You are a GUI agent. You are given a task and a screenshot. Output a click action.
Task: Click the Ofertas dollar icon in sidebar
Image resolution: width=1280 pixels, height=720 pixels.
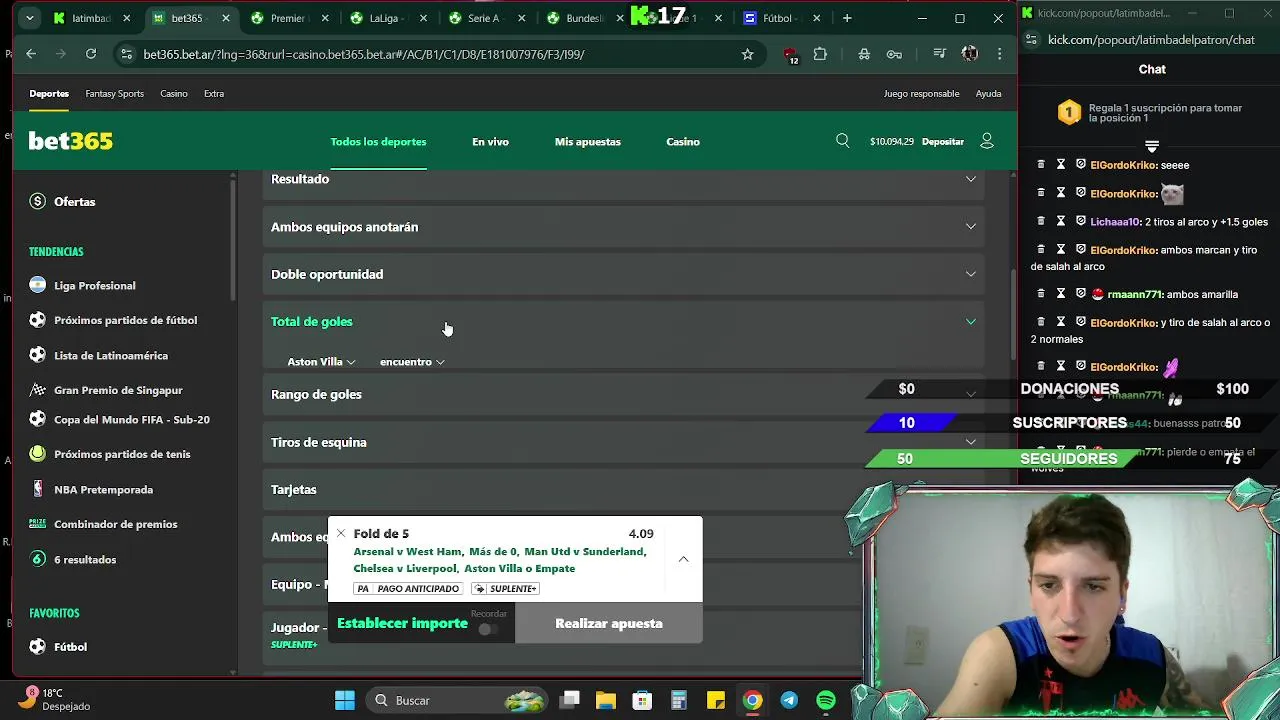(x=38, y=201)
